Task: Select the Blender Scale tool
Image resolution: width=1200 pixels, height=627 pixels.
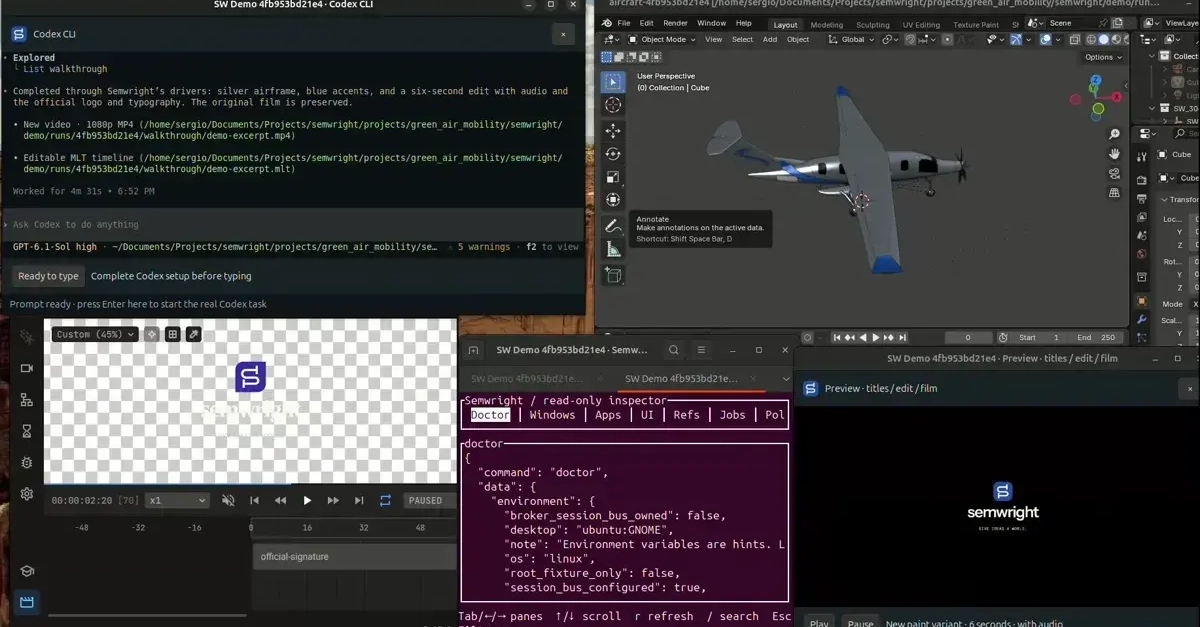Action: coord(613,177)
